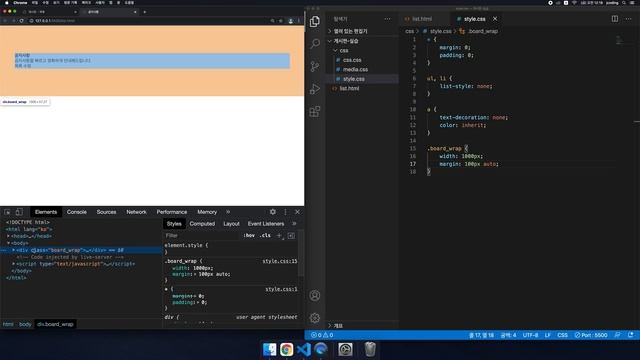Show more Styles sidebar tabs
Image resolution: width=640 pixels, height=360 pixels.
tap(294, 224)
